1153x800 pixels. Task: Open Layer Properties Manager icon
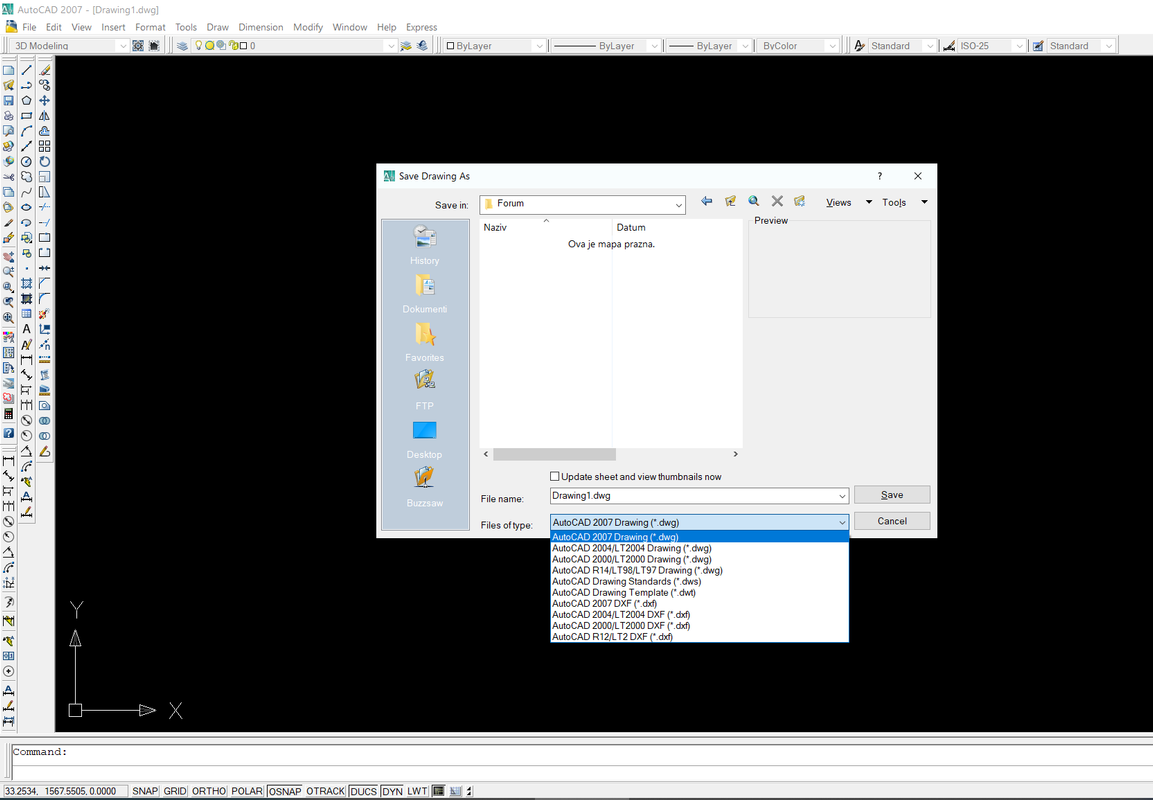click(x=182, y=46)
